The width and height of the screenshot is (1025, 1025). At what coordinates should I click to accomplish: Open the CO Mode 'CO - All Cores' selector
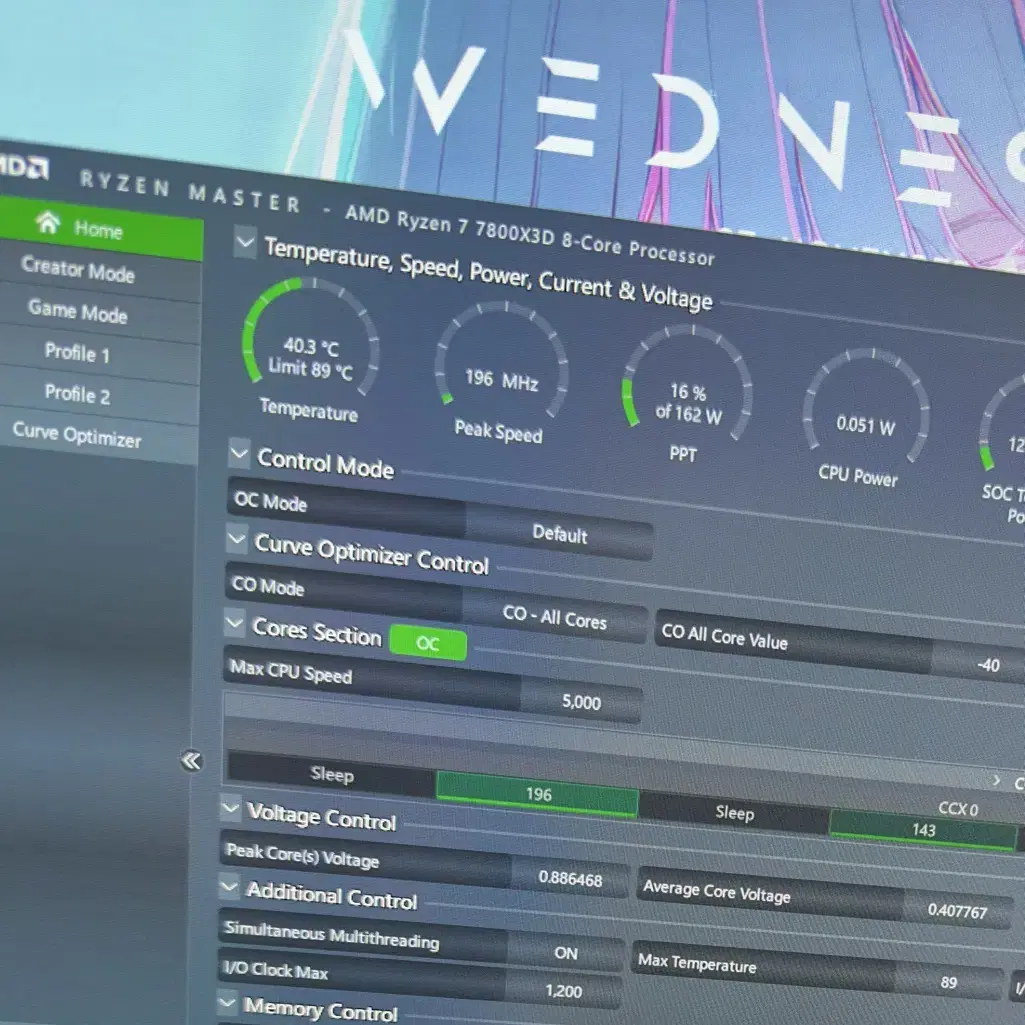tap(554, 616)
